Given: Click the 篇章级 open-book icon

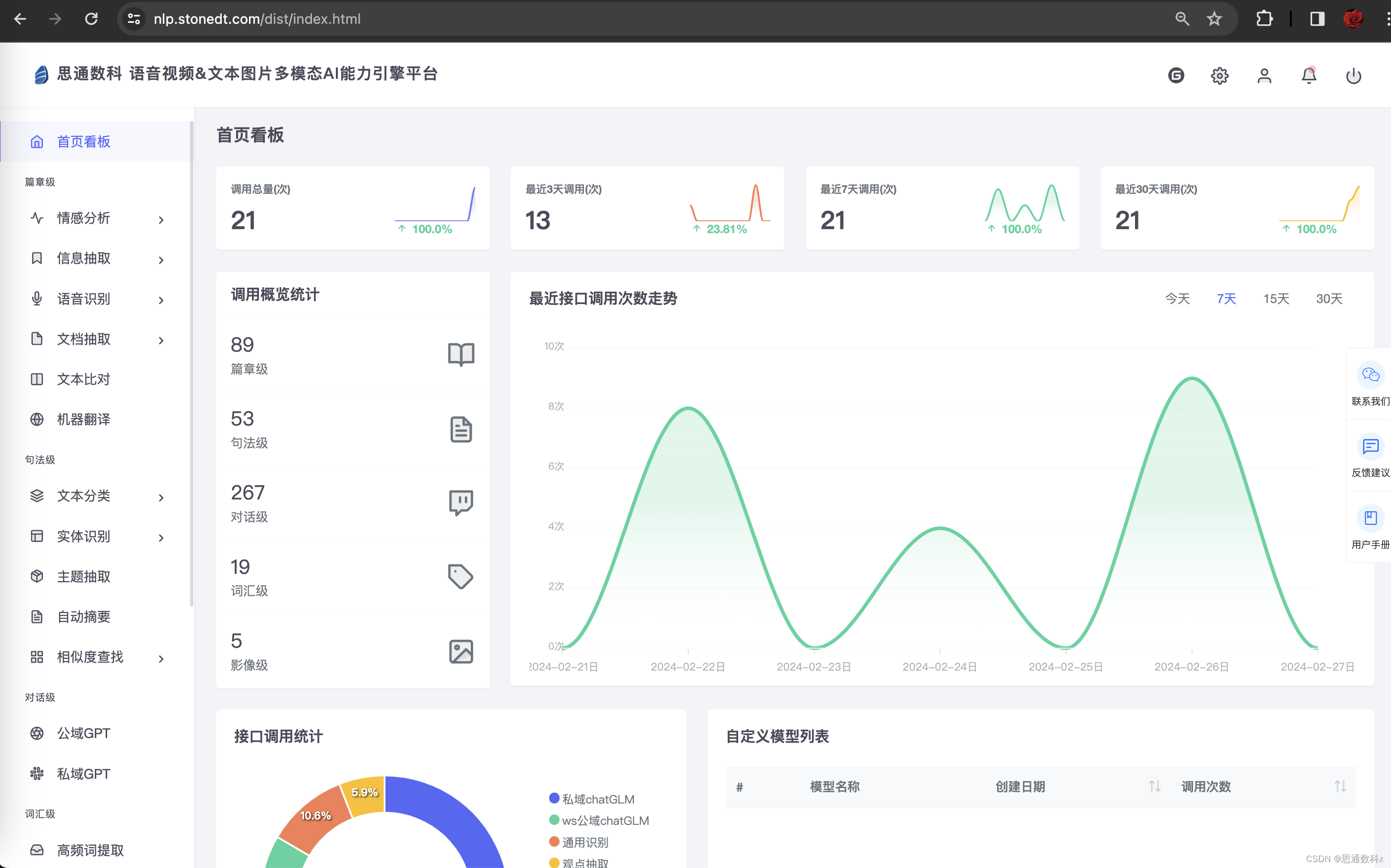Looking at the screenshot, I should (x=461, y=354).
